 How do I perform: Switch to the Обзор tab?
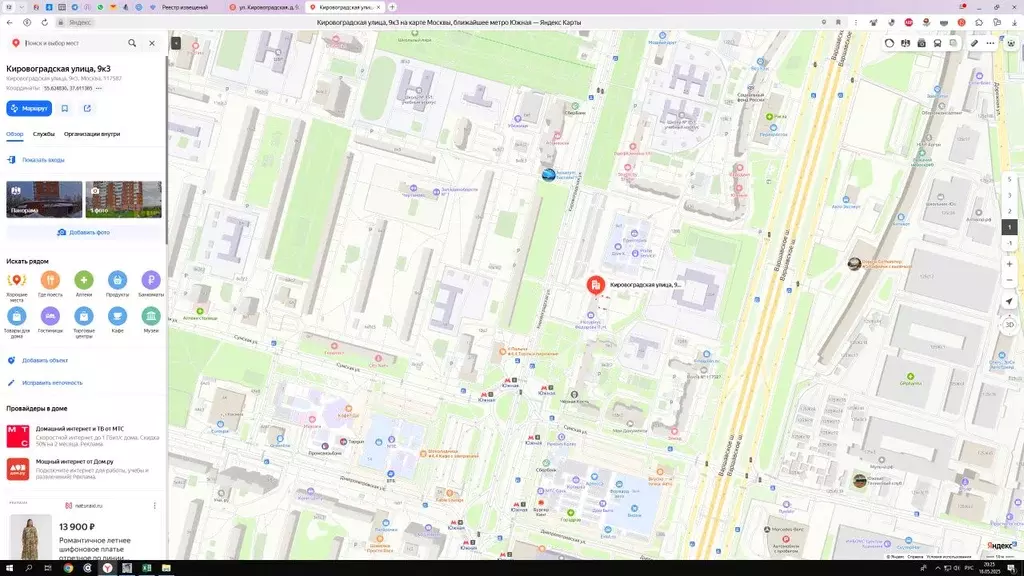pos(15,134)
